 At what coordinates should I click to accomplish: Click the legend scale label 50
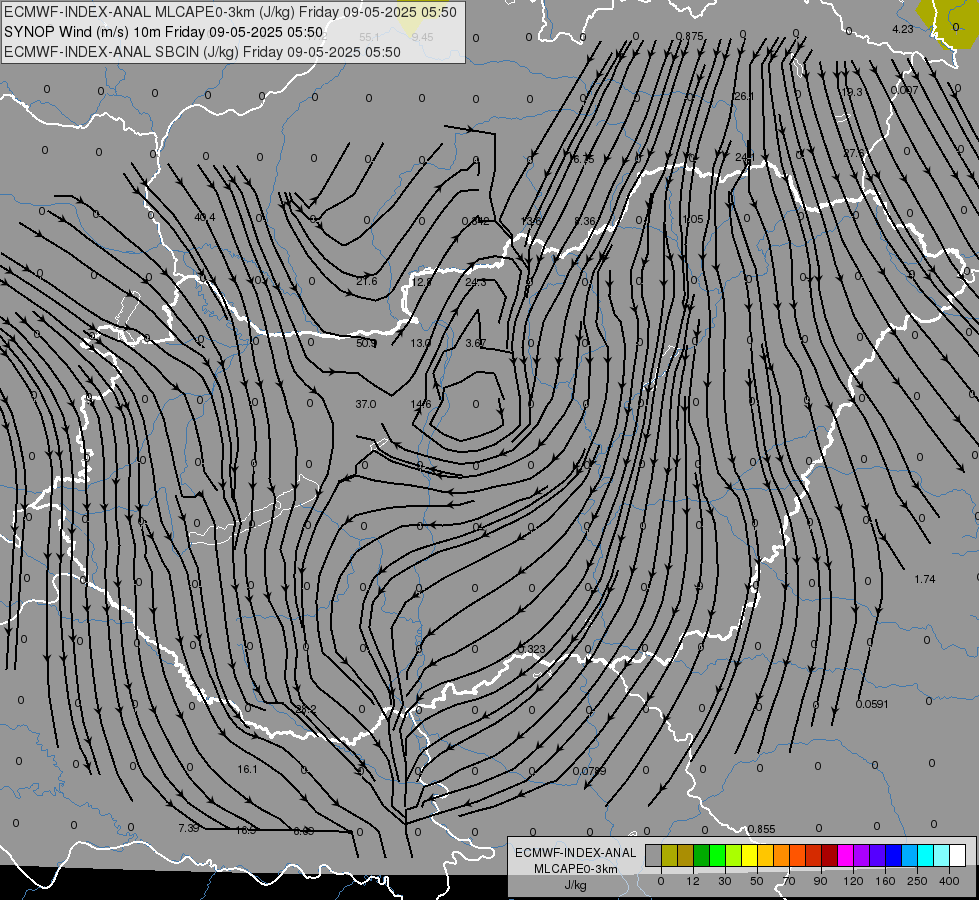click(757, 881)
